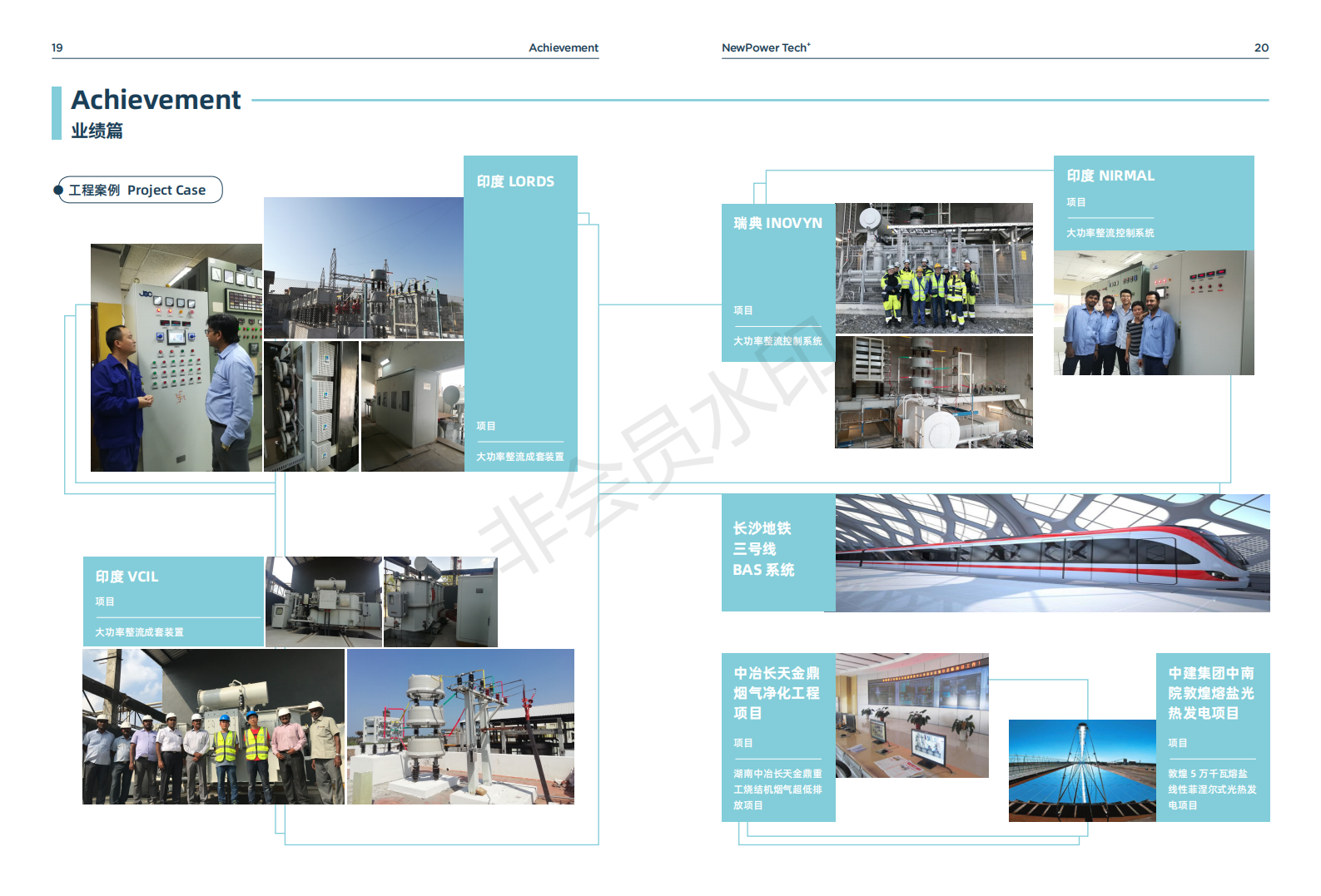Click the 'NewPower Tech' header text
1321x896 pixels.
[766, 47]
